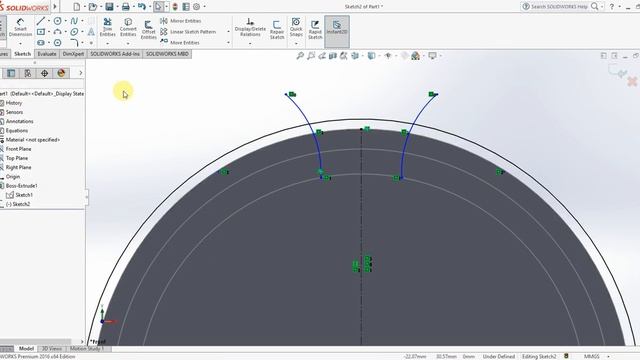Image resolution: width=640 pixels, height=360 pixels.
Task: Select Sketch1 in feature tree
Action: click(x=24, y=195)
